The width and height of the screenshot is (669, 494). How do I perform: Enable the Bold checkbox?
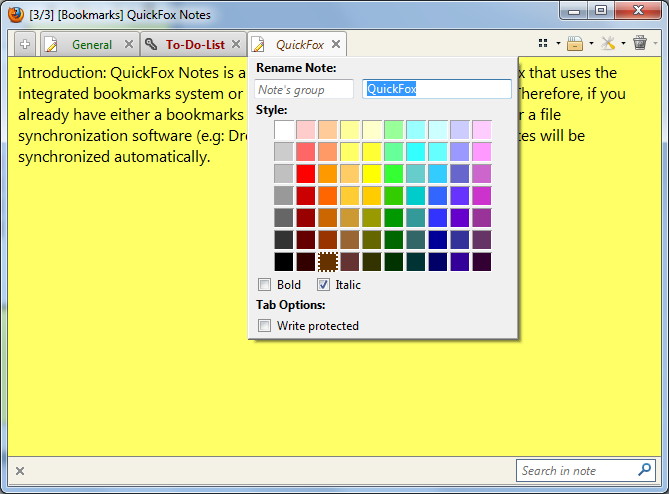click(265, 285)
